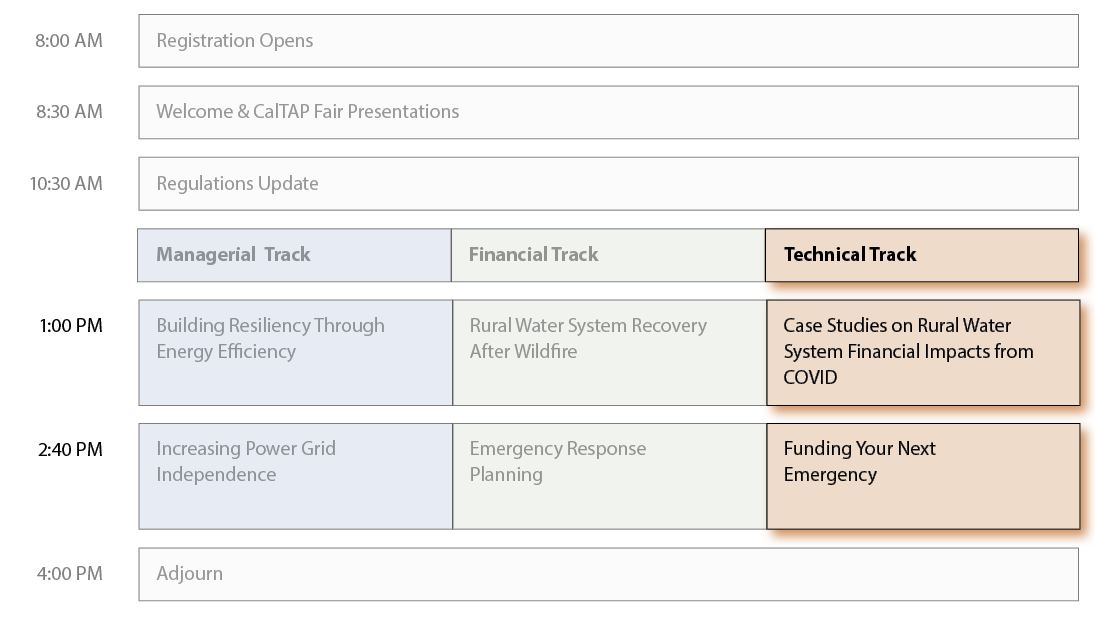Image resolution: width=1095 pixels, height=617 pixels.
Task: Click the 2:40 PM time slot label
Action: point(70,450)
